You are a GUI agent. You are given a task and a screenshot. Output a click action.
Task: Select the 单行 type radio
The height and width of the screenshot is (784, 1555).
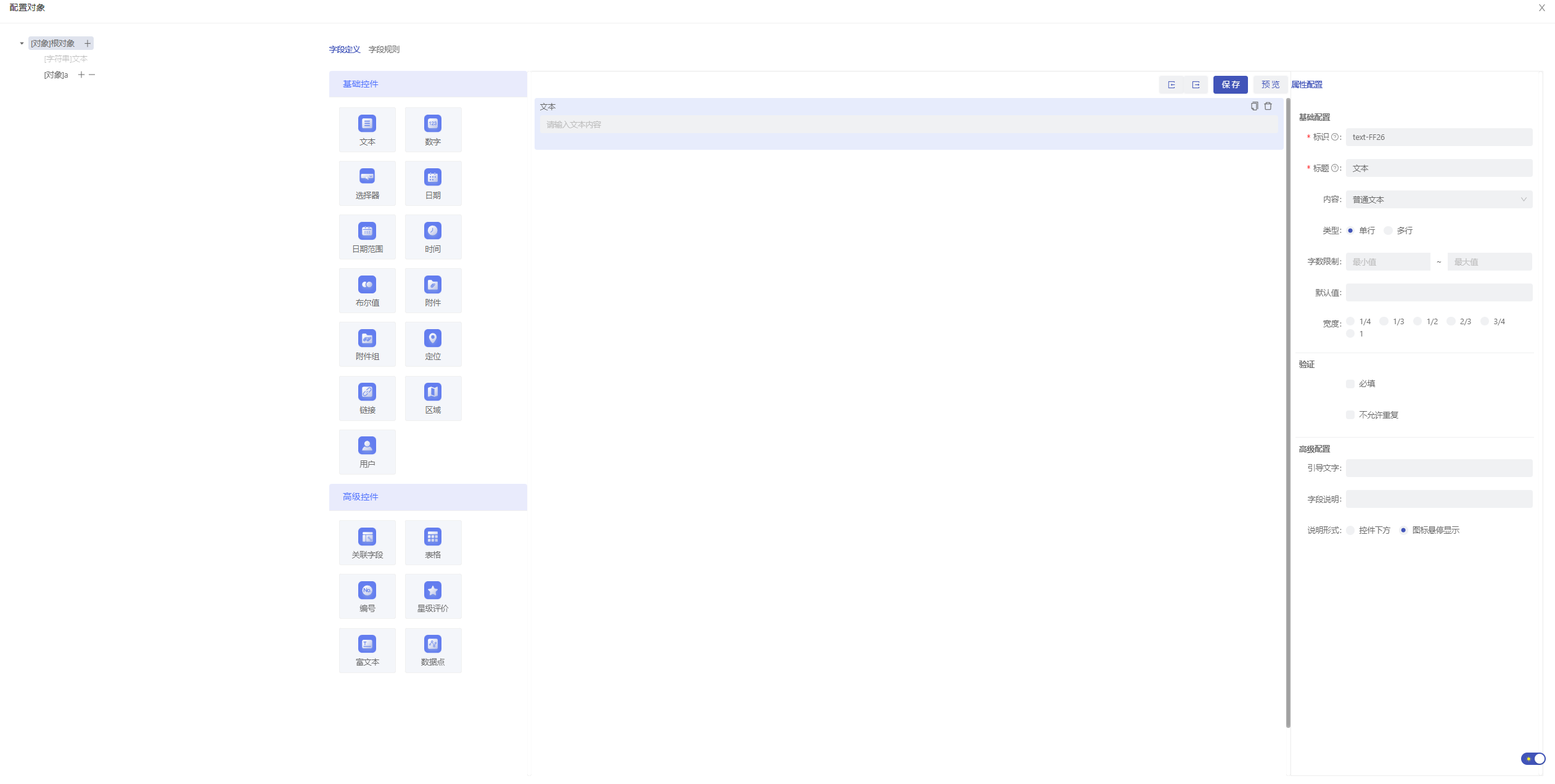pos(1350,231)
